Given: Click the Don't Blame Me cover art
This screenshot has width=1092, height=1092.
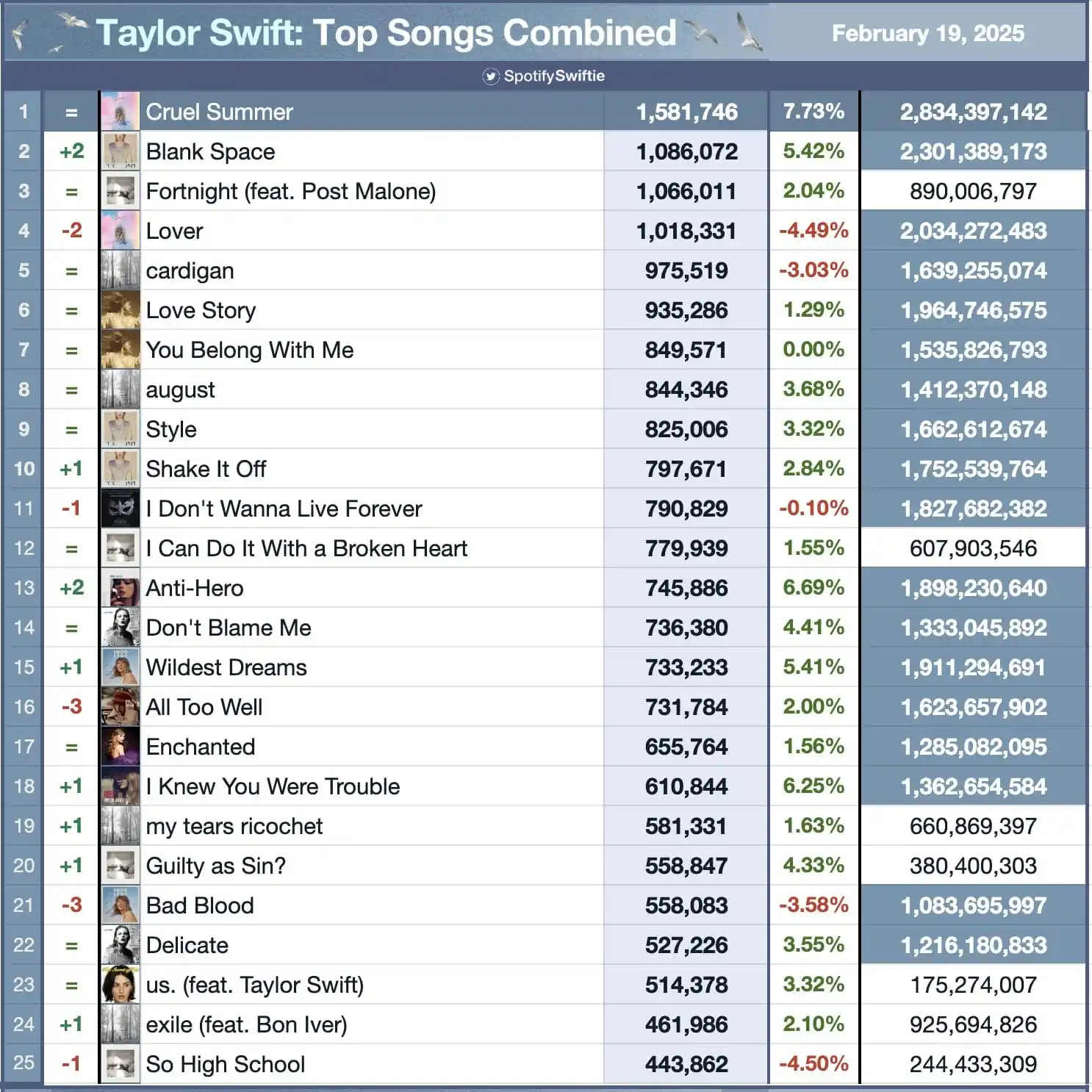Looking at the screenshot, I should [120, 628].
